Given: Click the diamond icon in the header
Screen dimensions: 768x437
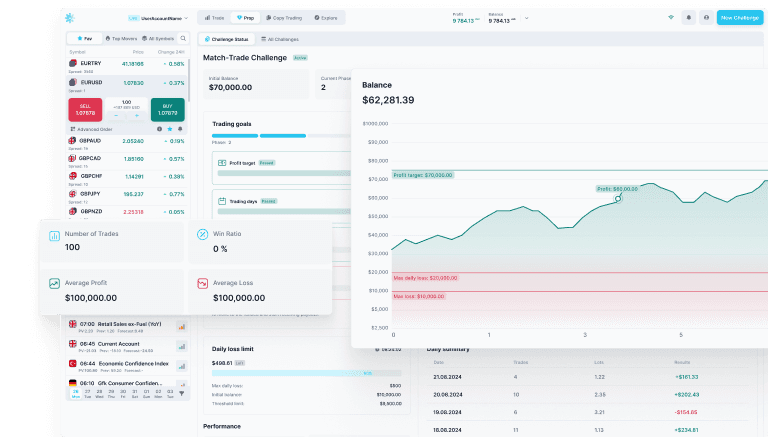Looking at the screenshot, I should click(x=671, y=17).
